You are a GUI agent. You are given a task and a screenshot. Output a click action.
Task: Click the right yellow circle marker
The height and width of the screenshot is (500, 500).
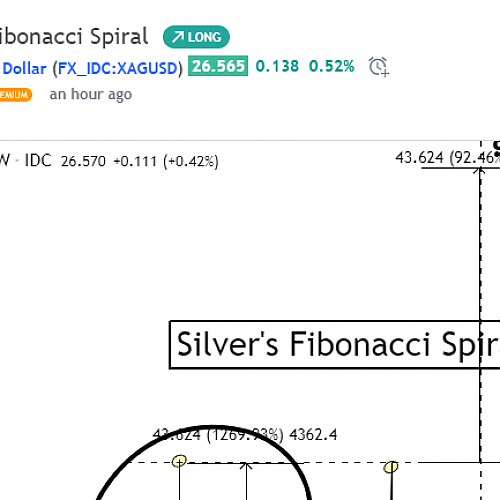click(x=391, y=467)
